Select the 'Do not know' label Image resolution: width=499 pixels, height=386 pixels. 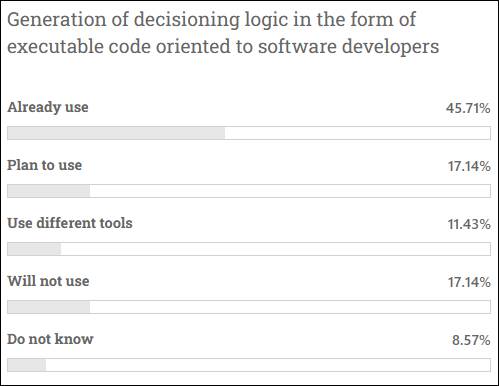pos(50,339)
